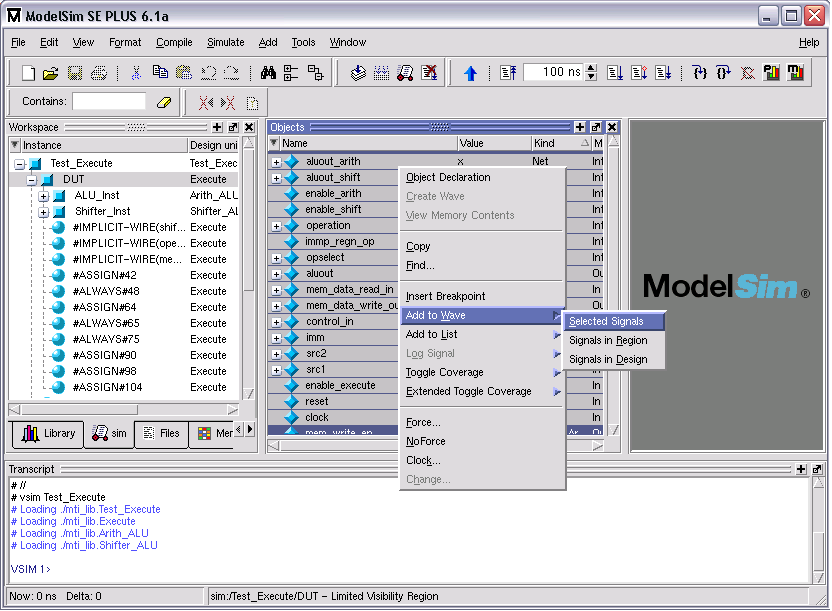Select Add to List in context menu
This screenshot has width=832, height=611.
click(482, 335)
